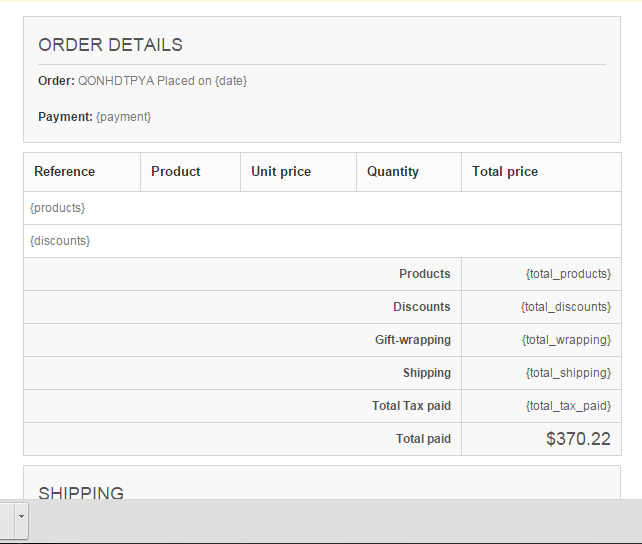Select the {total_shipping} value cell
Viewport: 642px width, 544px height.
coord(568,373)
